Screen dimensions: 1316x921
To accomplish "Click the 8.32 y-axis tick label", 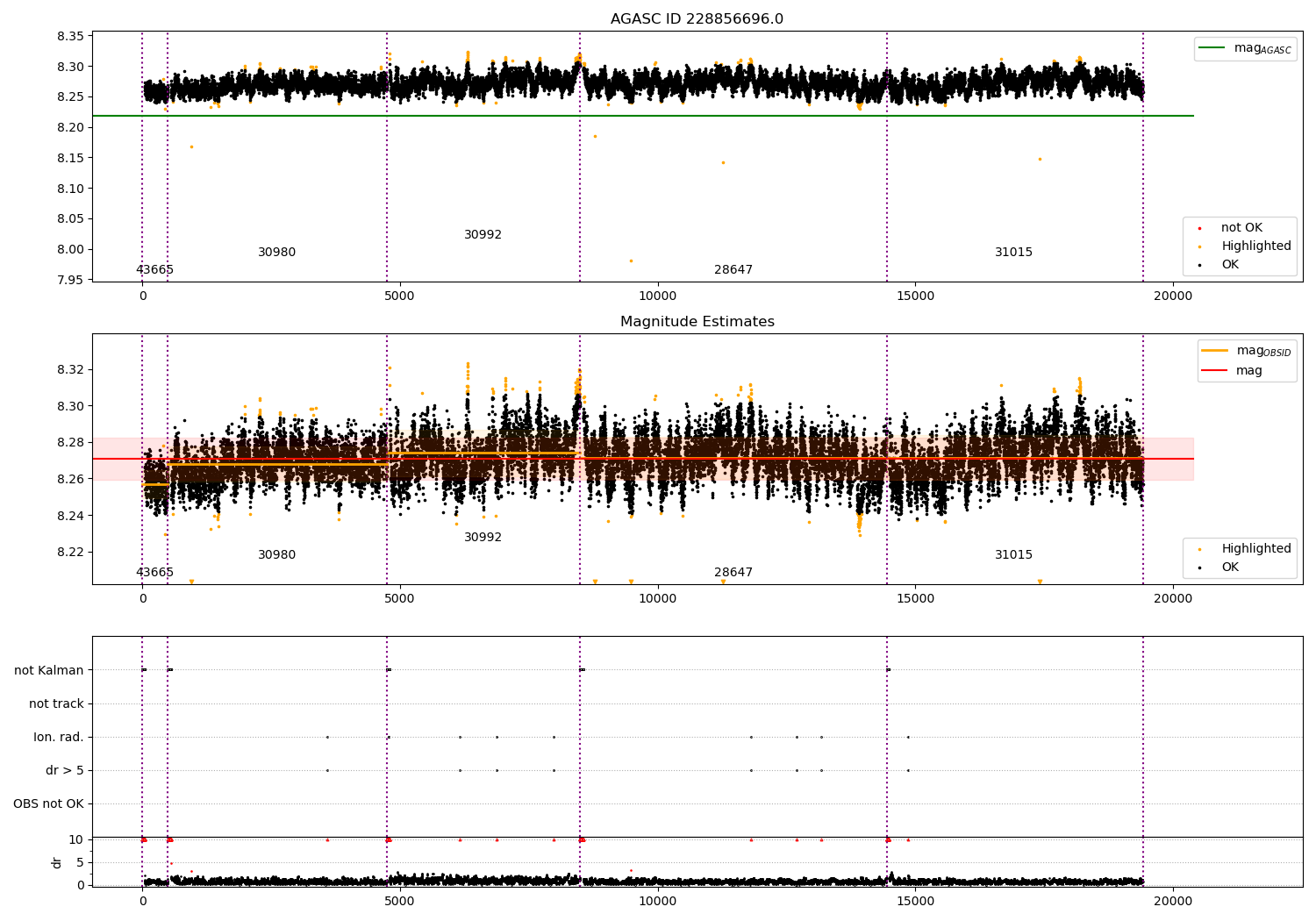I will click(x=71, y=369).
